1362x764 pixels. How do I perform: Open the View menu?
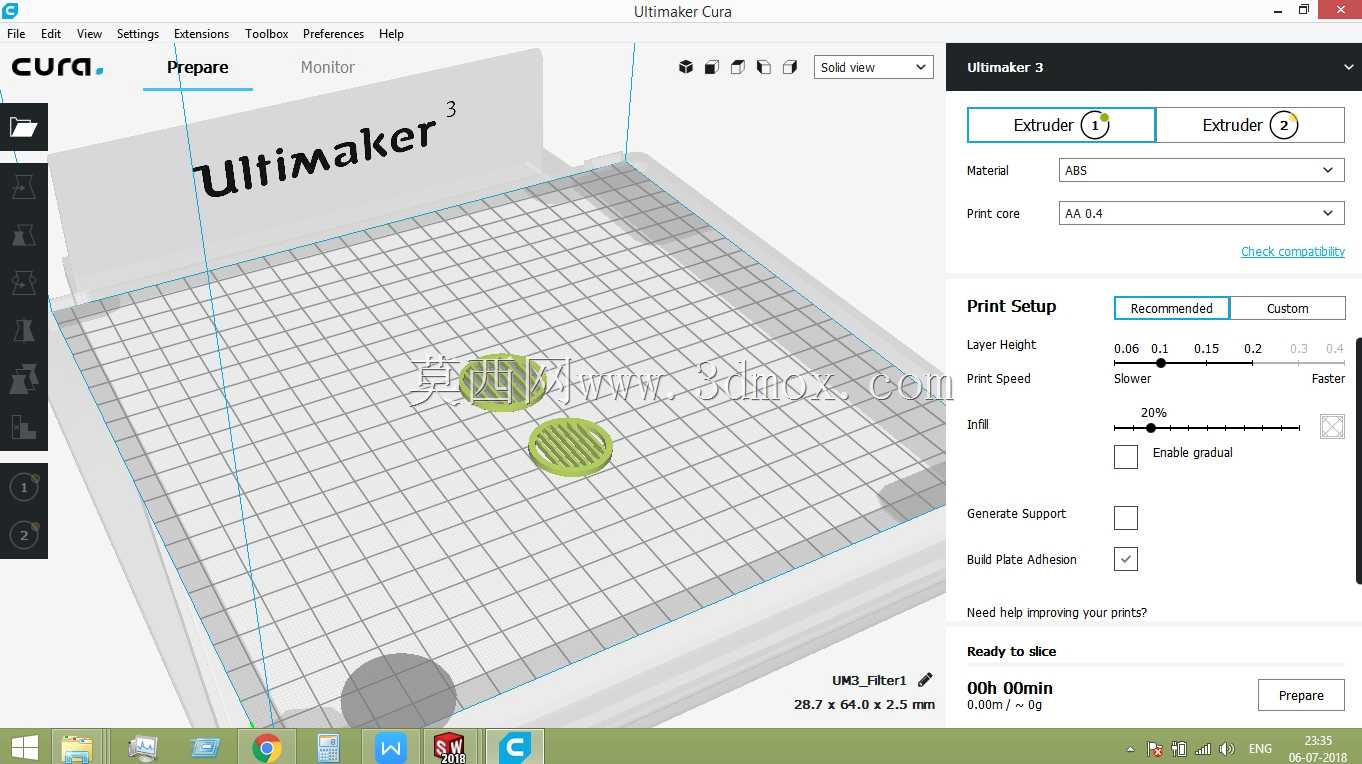[90, 33]
